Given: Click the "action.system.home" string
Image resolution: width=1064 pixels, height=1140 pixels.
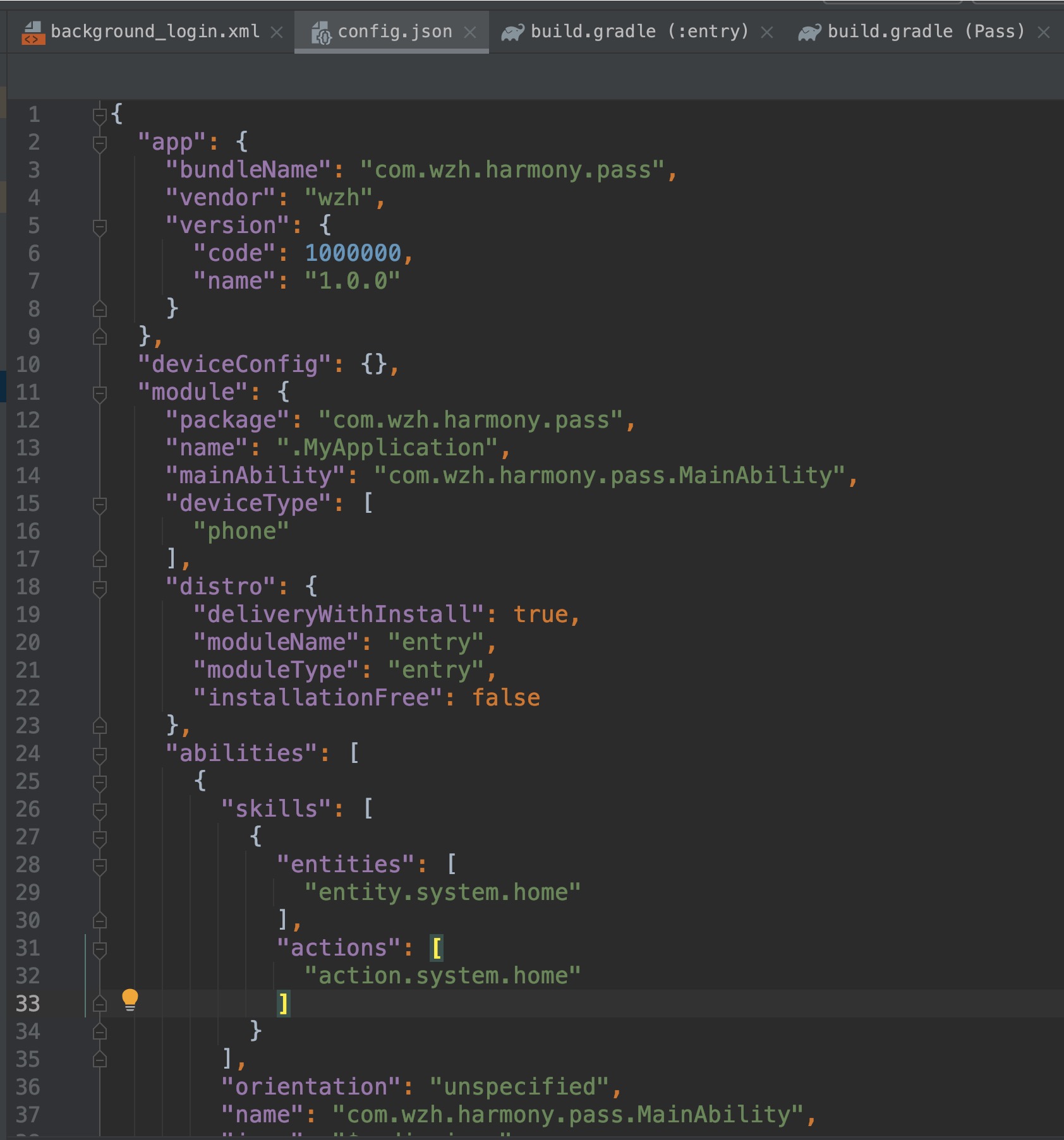Looking at the screenshot, I should pyautogui.click(x=443, y=976).
